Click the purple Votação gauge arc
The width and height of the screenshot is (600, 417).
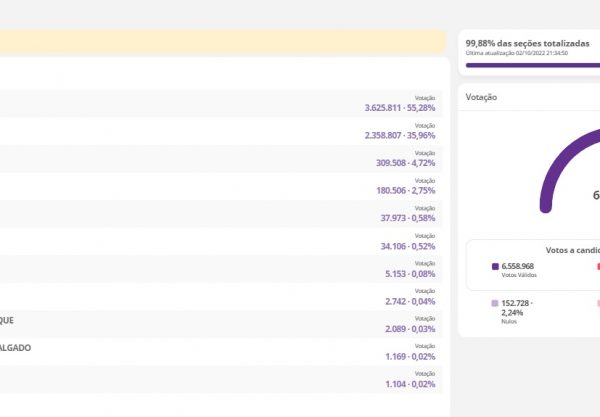click(x=550, y=170)
